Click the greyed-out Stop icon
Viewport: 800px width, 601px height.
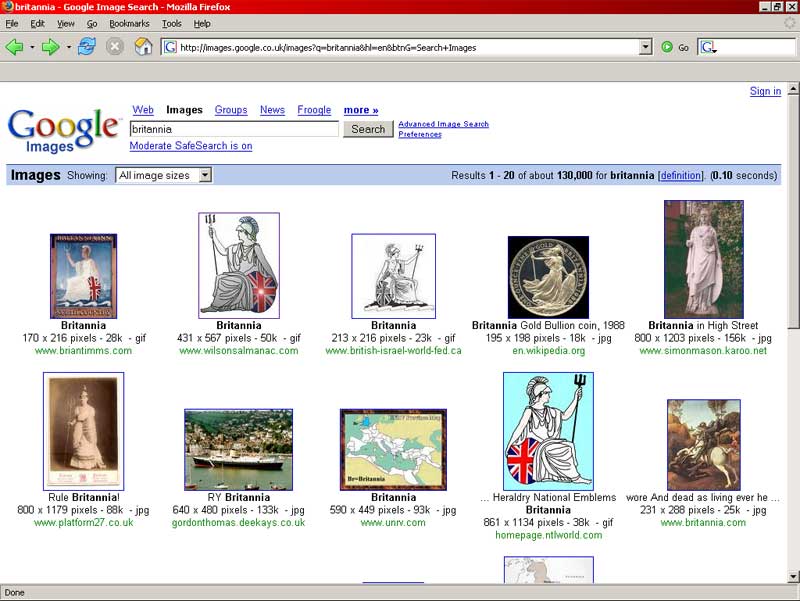tap(115, 47)
